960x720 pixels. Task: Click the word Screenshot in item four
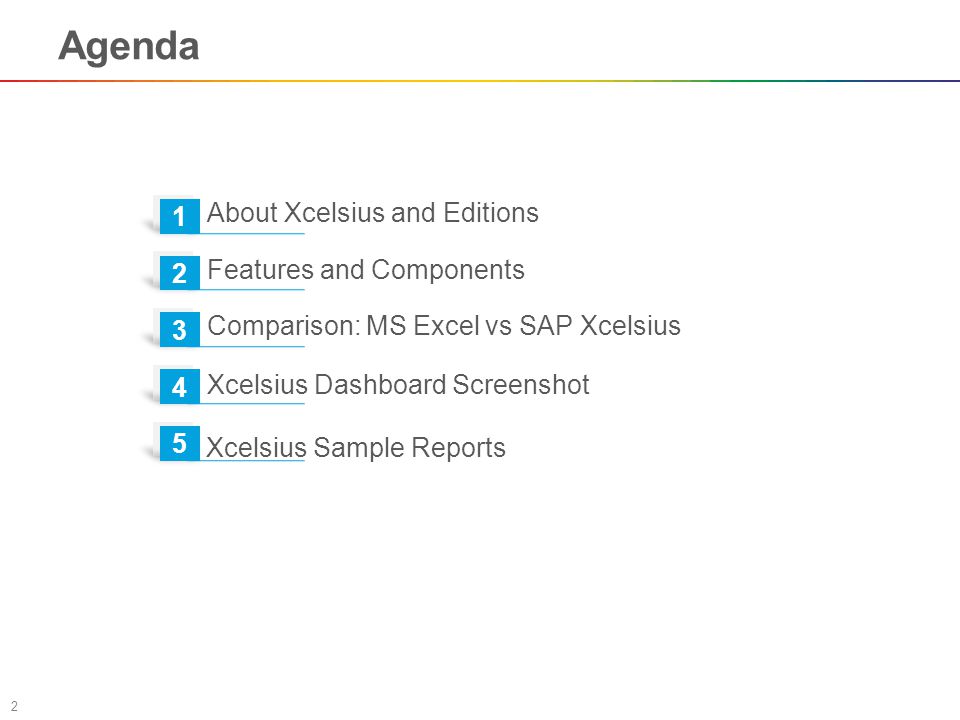point(521,385)
